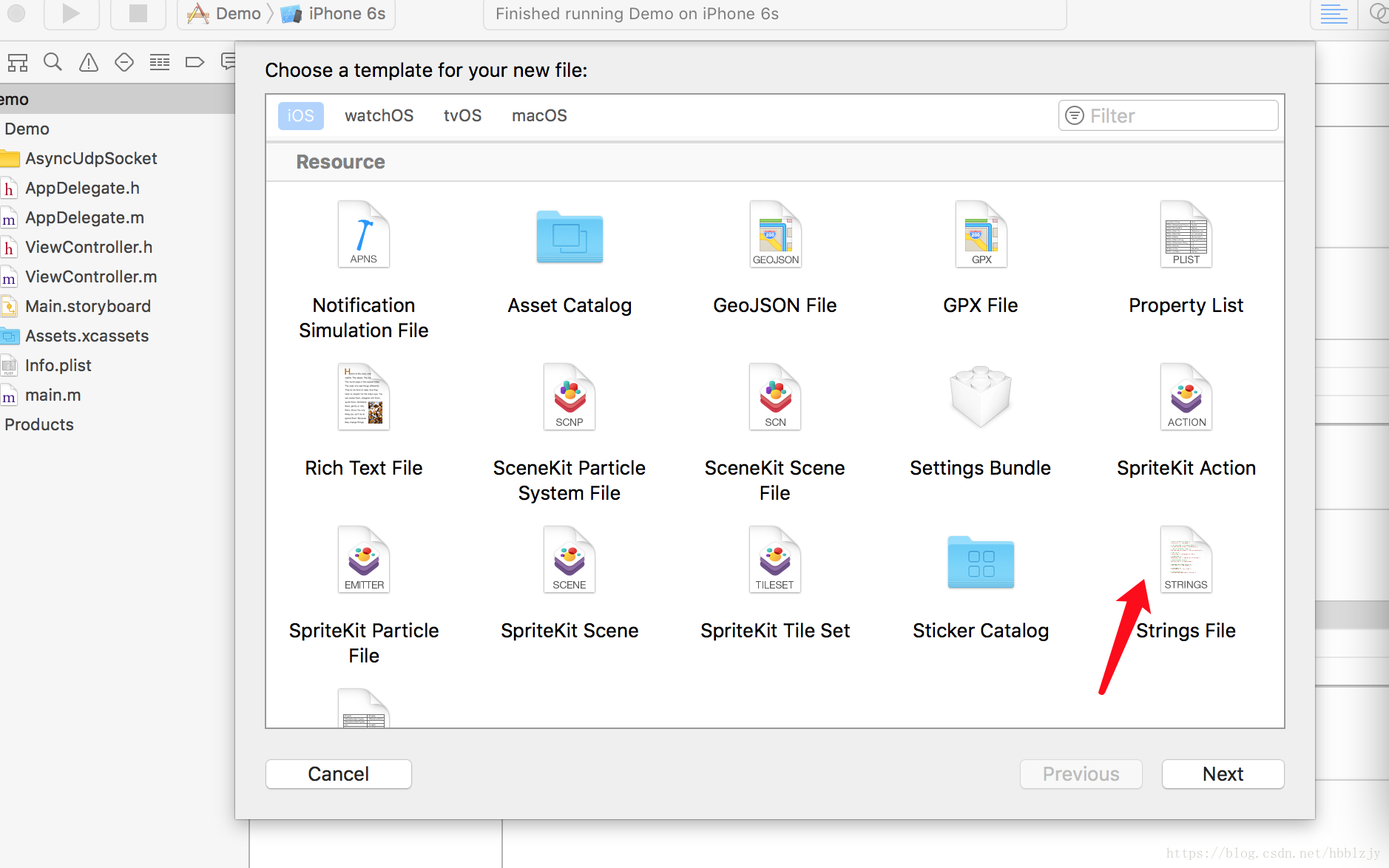
Task: Select AppDelegate.m in navigator
Action: click(84, 217)
